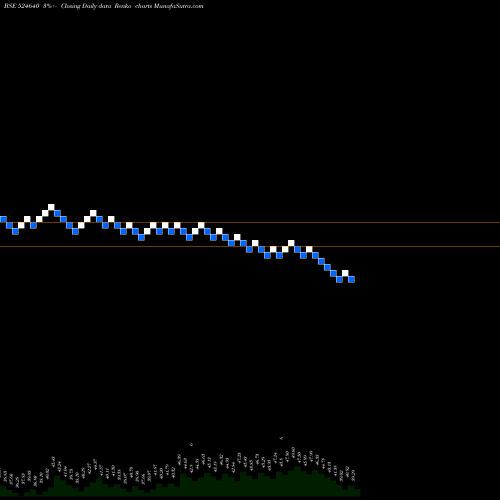Click the "BSE 524640" symbol text in header
This screenshot has height=500, width=500.
click(22, 6)
